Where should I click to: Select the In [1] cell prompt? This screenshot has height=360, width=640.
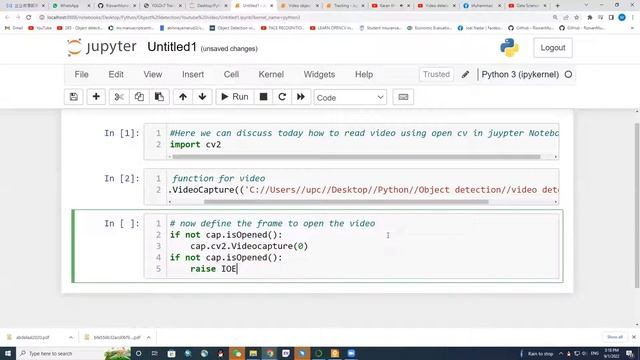(x=122, y=133)
